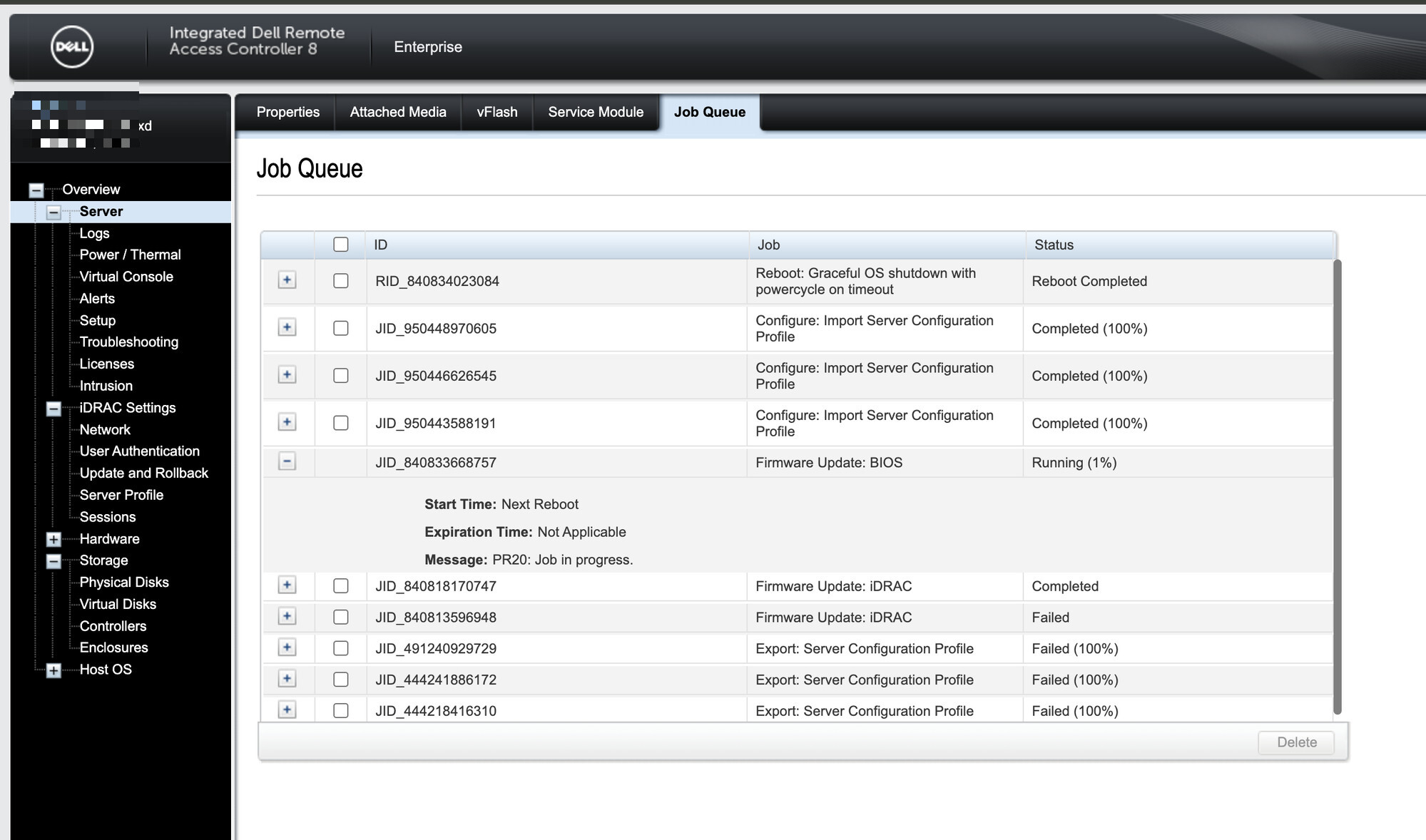Check the box for job JID_950448970605
Viewport: 1426px width, 840px height.
coord(341,328)
